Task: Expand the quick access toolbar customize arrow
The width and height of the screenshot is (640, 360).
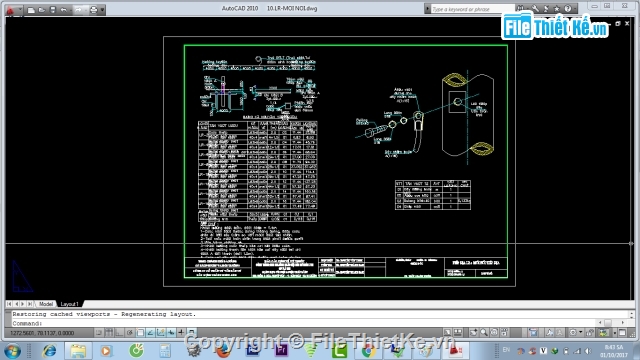Action: (x=102, y=10)
